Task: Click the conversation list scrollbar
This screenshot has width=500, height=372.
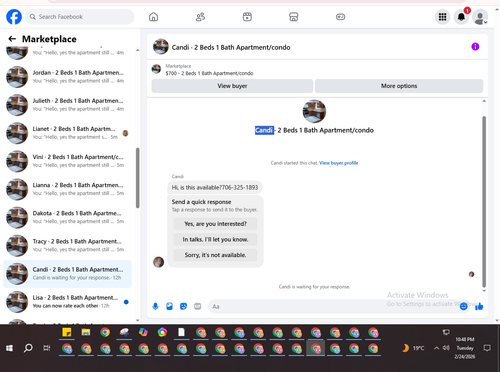Action: [x=138, y=178]
